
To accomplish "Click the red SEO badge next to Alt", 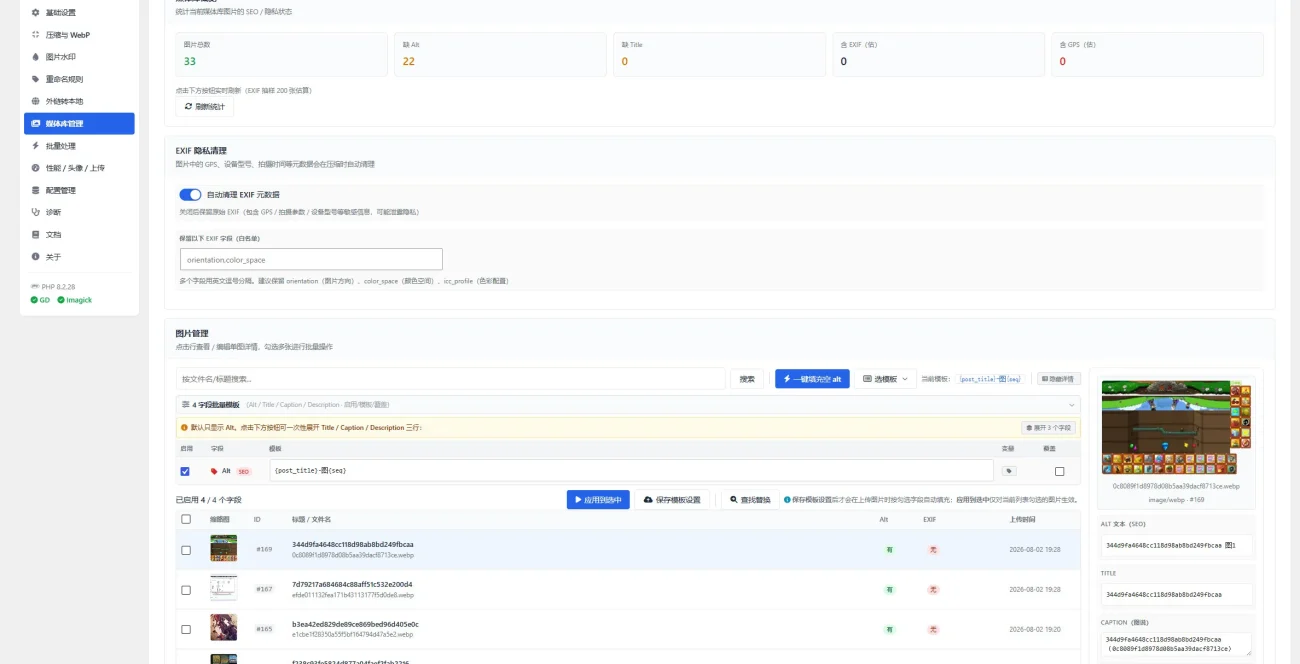I will pyautogui.click(x=243, y=471).
